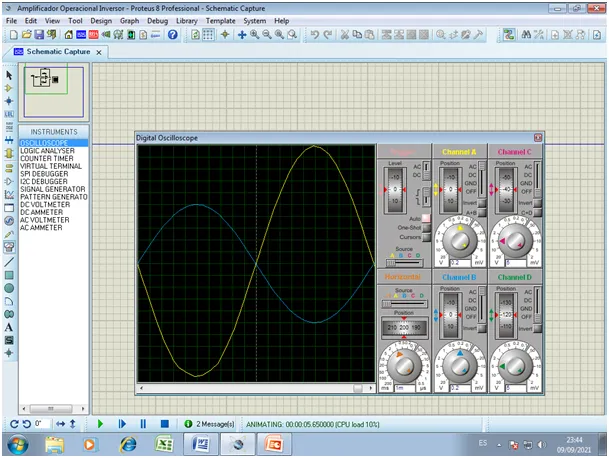This screenshot has height=458, width=609.
Task: Open the Debug menu
Action: [157, 21]
